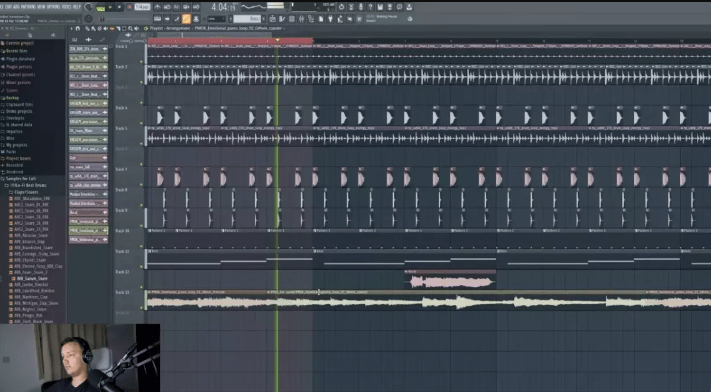Select the Beat item in picker panel
The height and width of the screenshot is (392, 711).
(88, 212)
